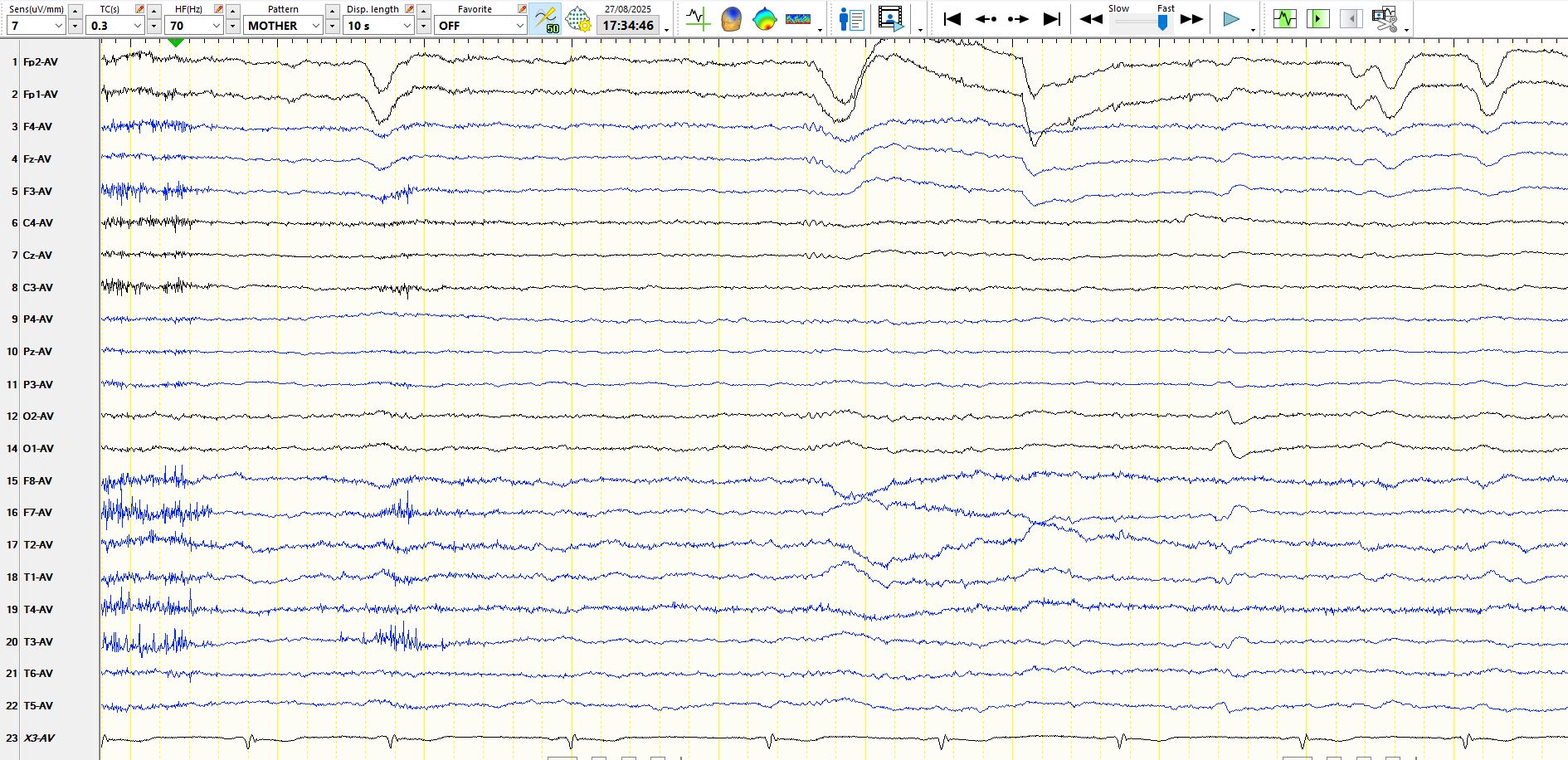
Task: Toggle the green page forward marker button
Action: (x=1317, y=19)
